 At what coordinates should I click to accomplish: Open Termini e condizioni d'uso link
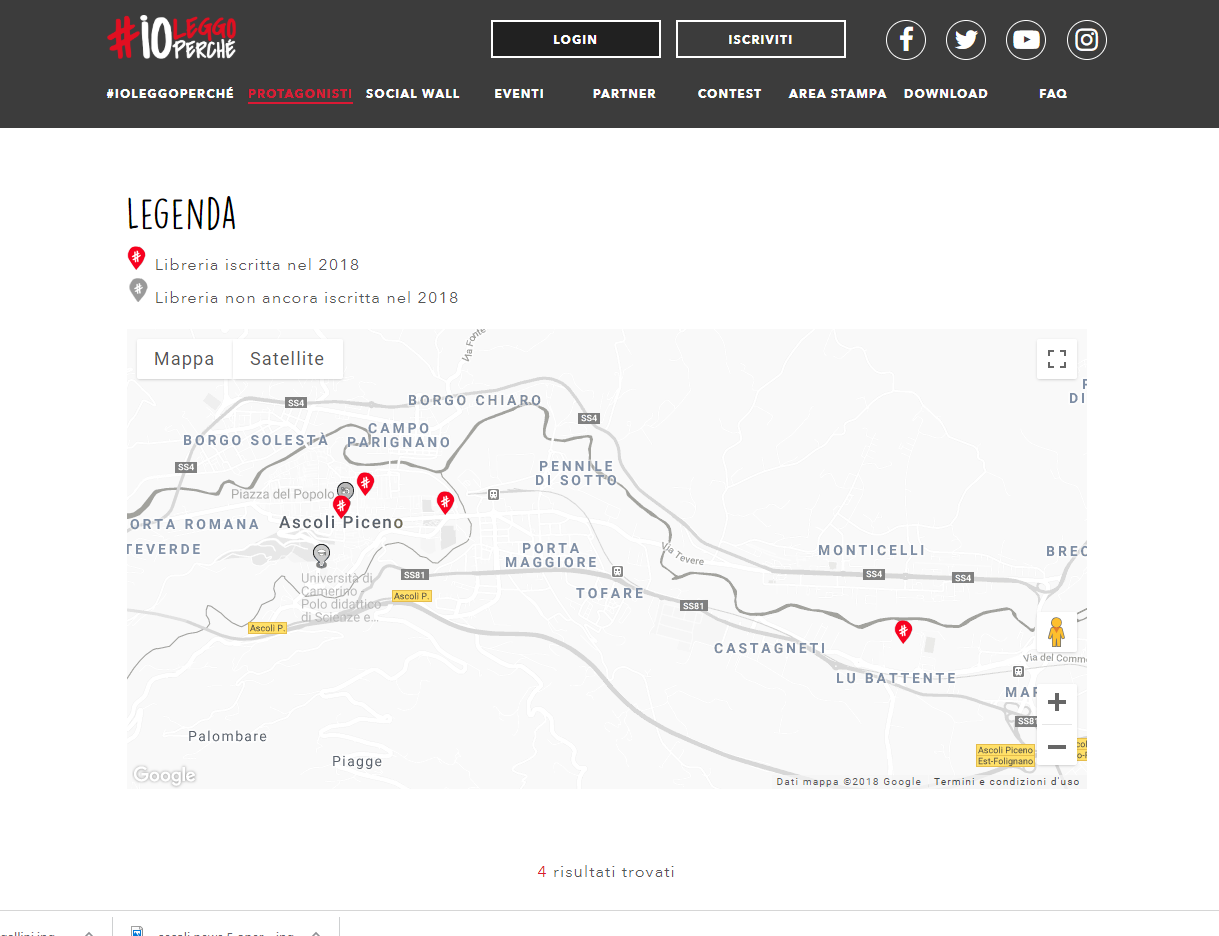(x=1007, y=782)
